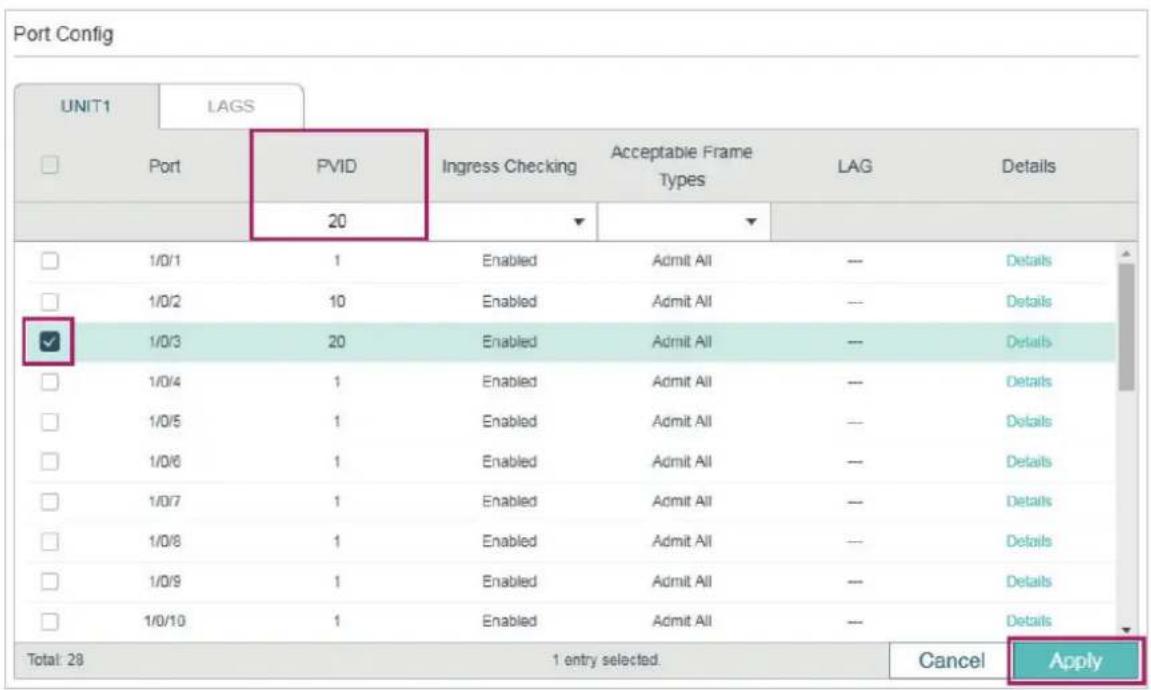
Task: Check the box for port 1/0/2
Action: click(x=49, y=301)
